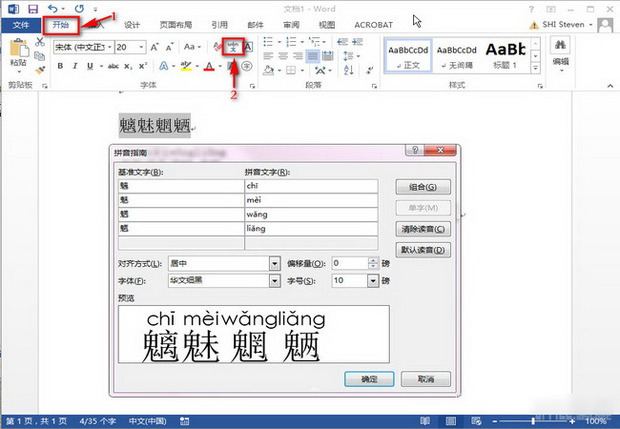
Task: Align paragraph right
Action: [298, 56]
